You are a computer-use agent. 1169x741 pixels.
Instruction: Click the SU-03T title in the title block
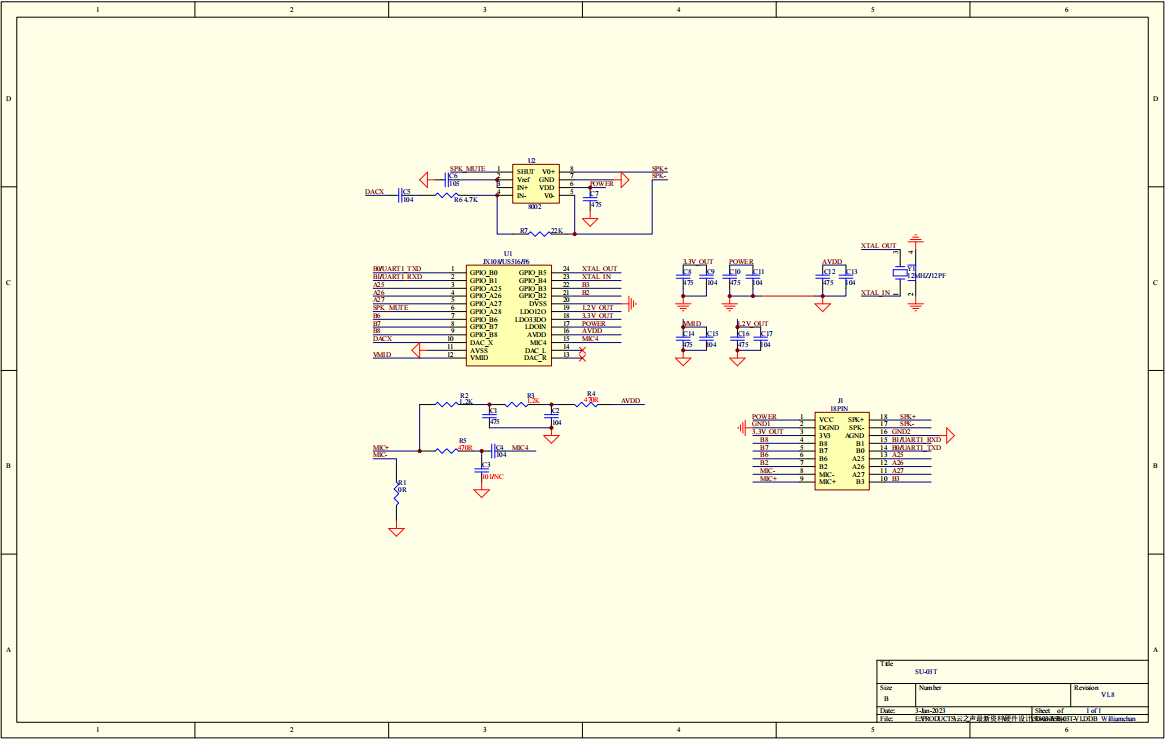click(926, 672)
